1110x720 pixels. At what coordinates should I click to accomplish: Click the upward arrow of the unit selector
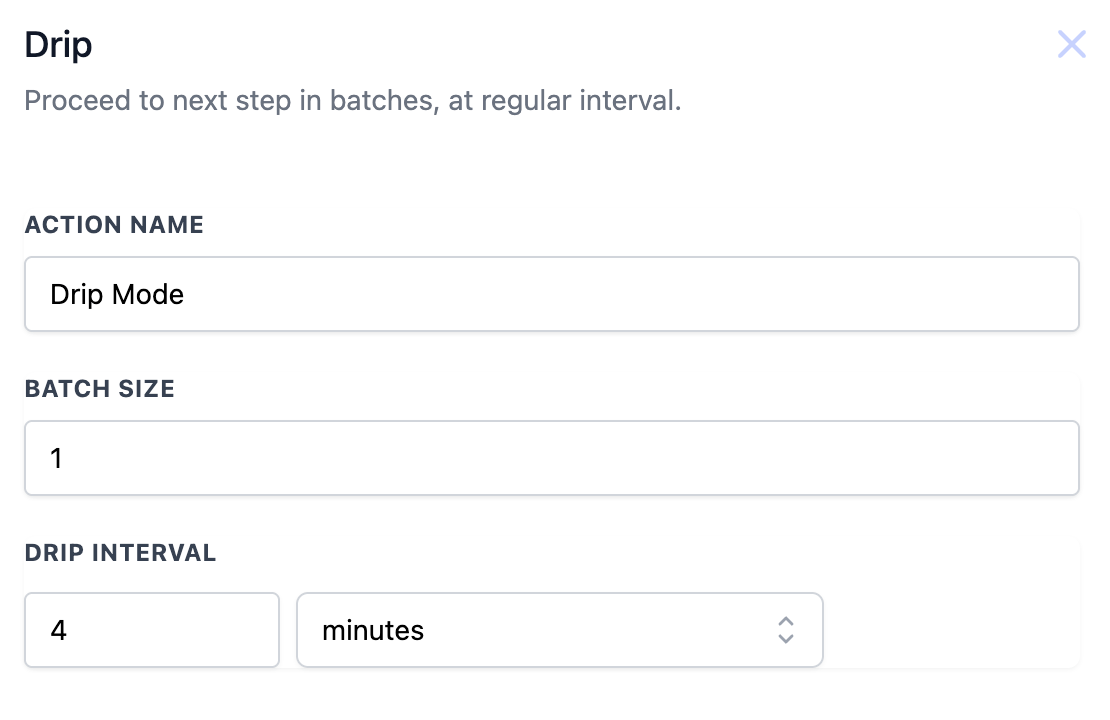[786, 622]
